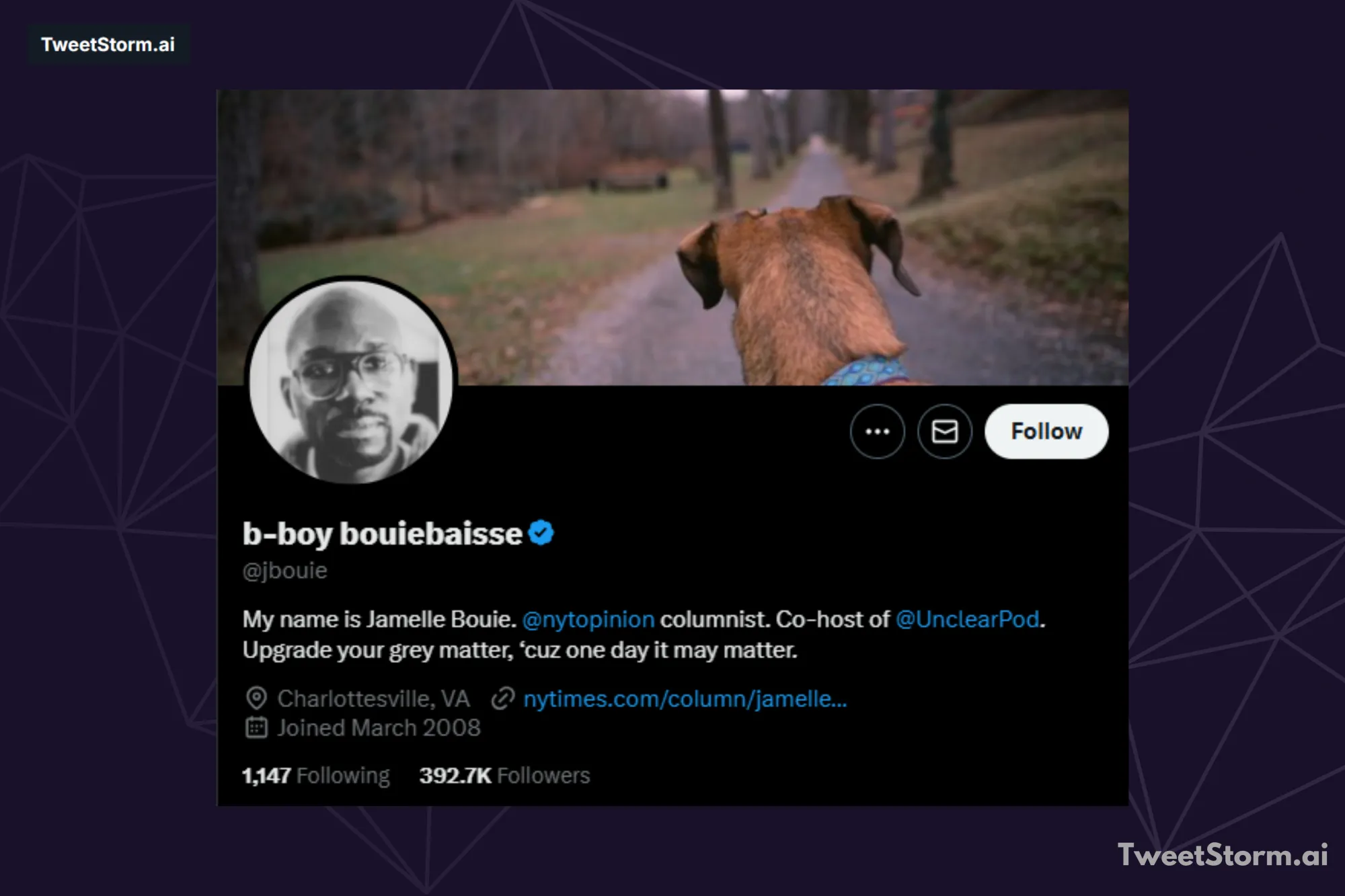Click the verified blue checkmark badge
The height and width of the screenshot is (896, 1345).
click(x=541, y=532)
